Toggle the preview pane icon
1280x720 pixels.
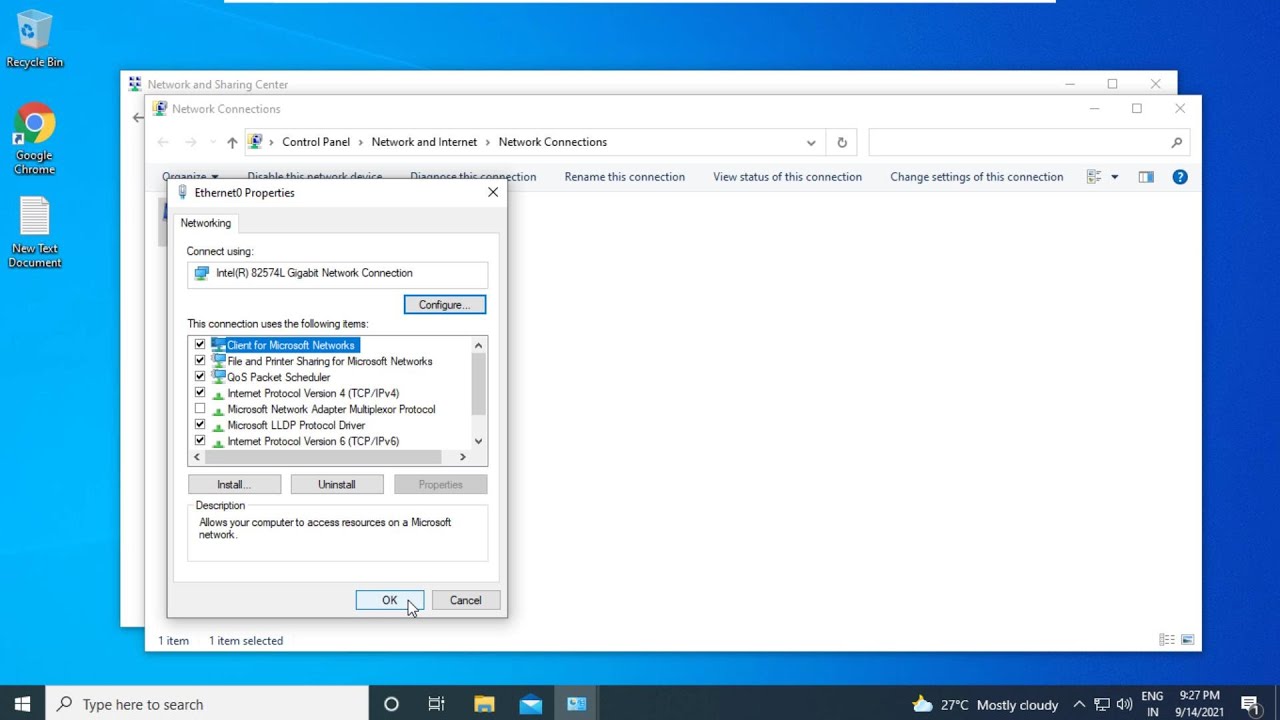[x=1146, y=177]
